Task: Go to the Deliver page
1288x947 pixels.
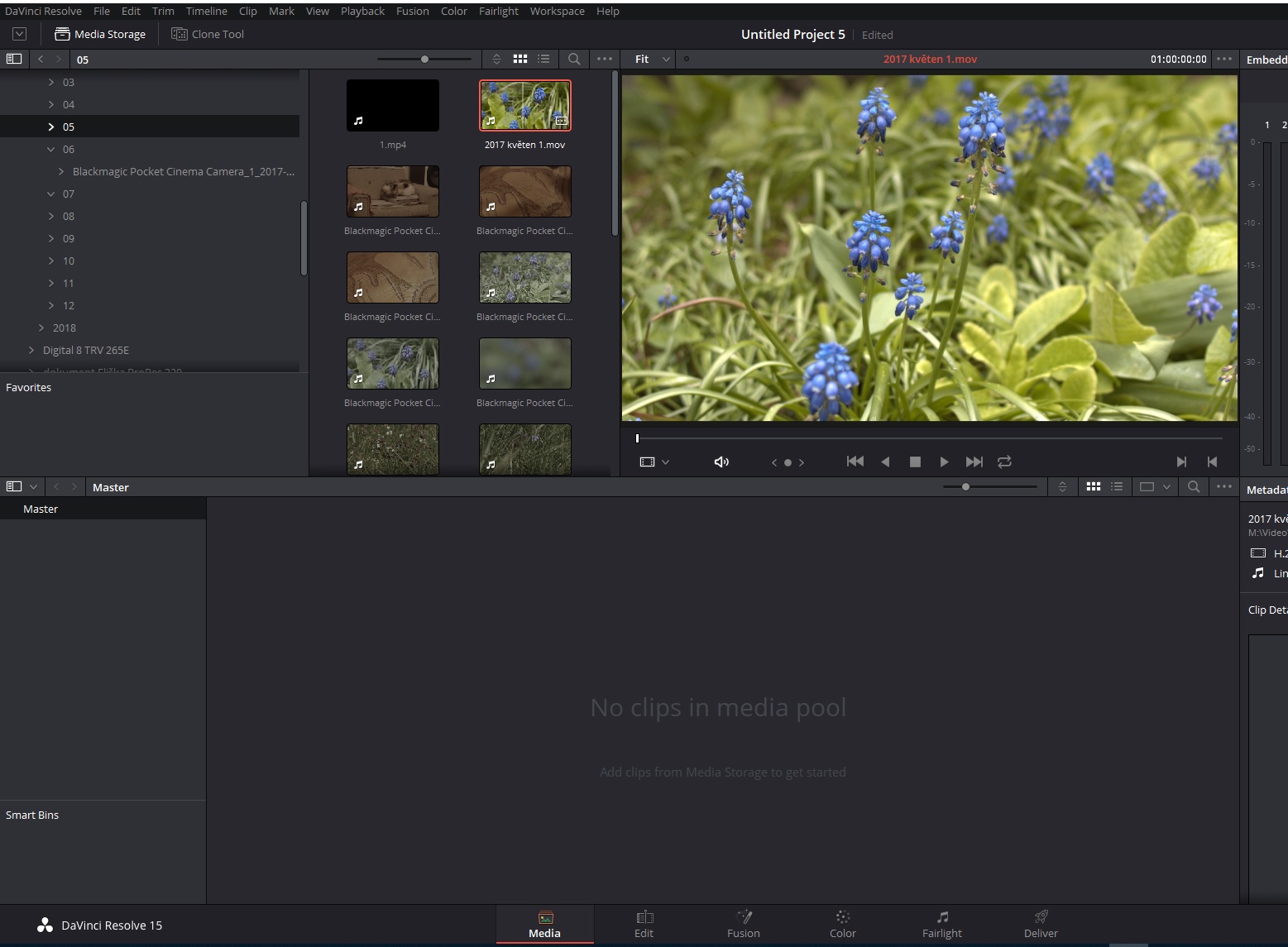Action: pyautogui.click(x=1041, y=924)
